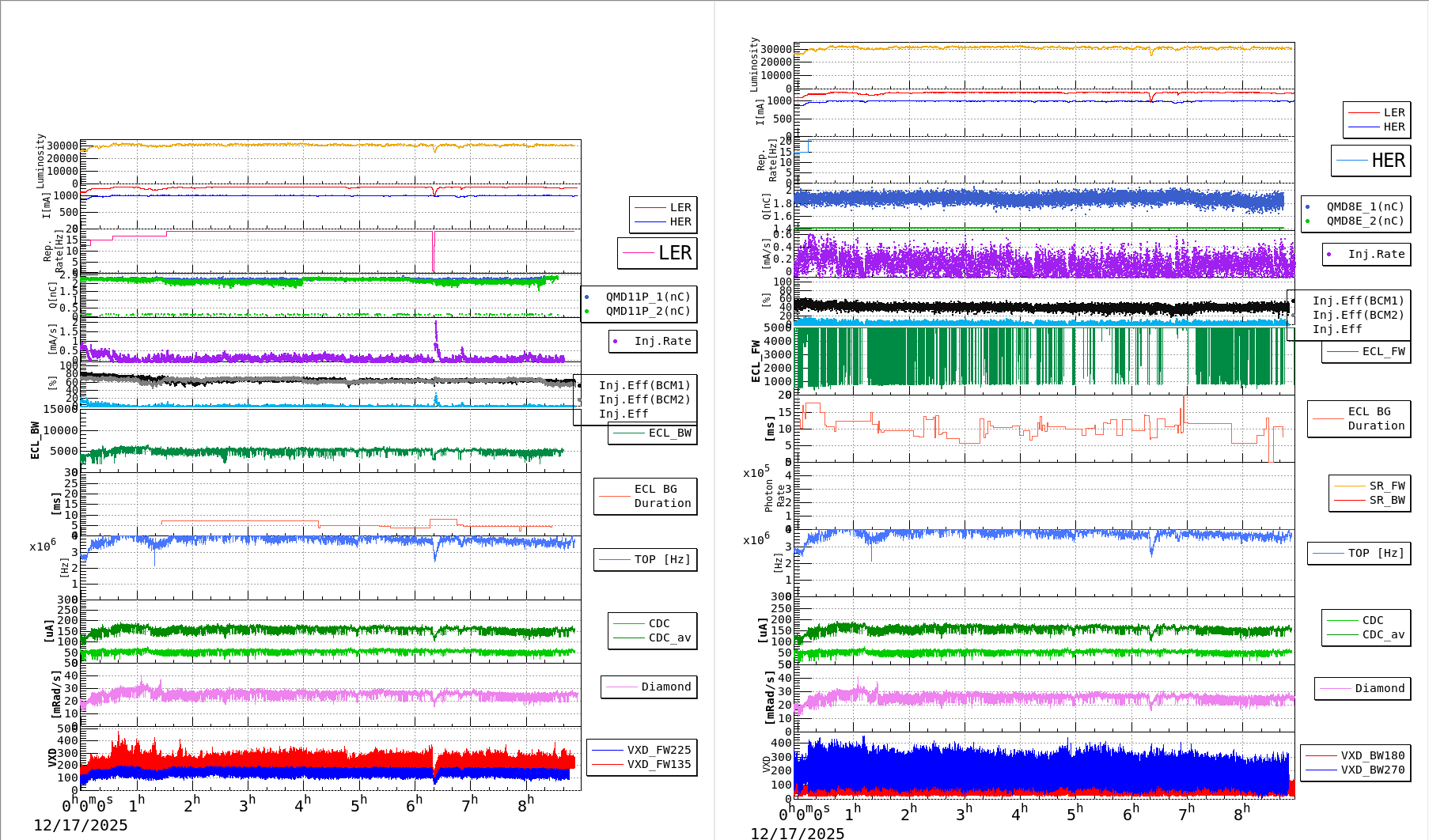This screenshot has height=840, width=1429.
Task: Select the TOP [Hz] legend on right plot
Action: (1359, 553)
